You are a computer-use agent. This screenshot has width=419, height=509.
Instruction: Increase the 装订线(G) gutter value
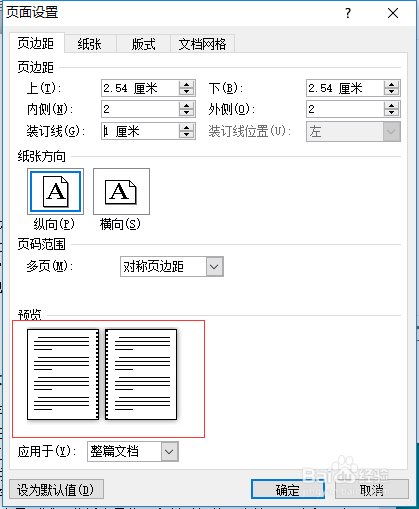(187, 127)
